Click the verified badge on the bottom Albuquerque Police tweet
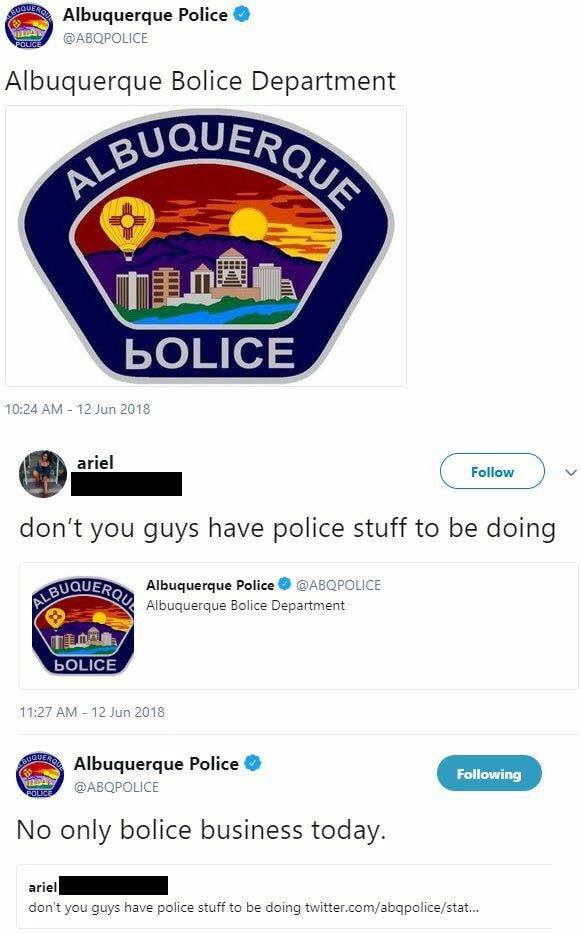This screenshot has height=934, width=581. point(253,763)
